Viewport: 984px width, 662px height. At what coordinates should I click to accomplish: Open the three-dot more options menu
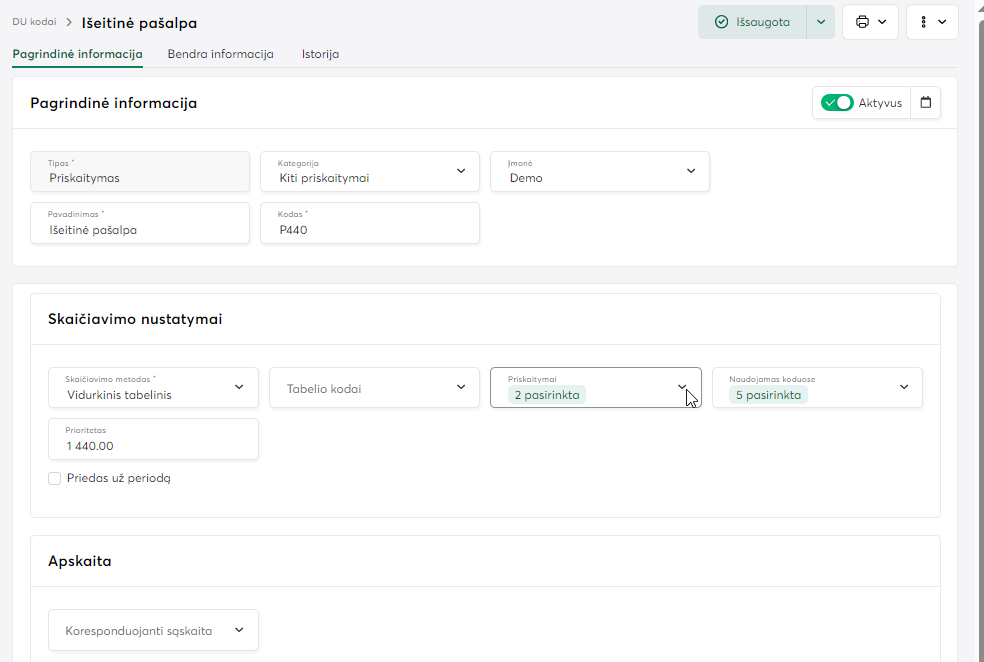coord(923,22)
